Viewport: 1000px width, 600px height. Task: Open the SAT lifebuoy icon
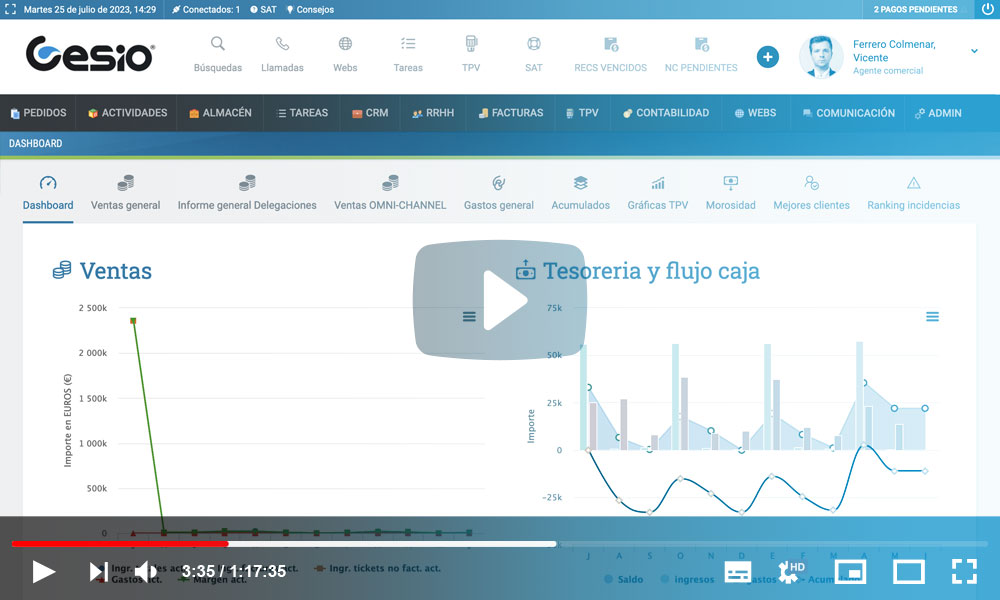534,44
